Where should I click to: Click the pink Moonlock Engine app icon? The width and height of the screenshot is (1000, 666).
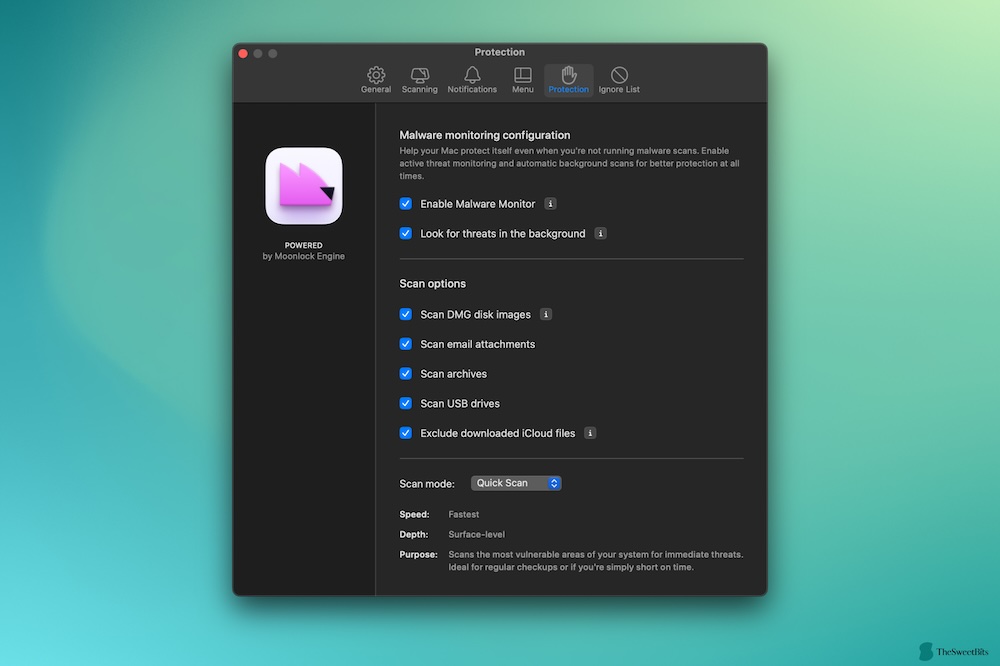tap(304, 186)
